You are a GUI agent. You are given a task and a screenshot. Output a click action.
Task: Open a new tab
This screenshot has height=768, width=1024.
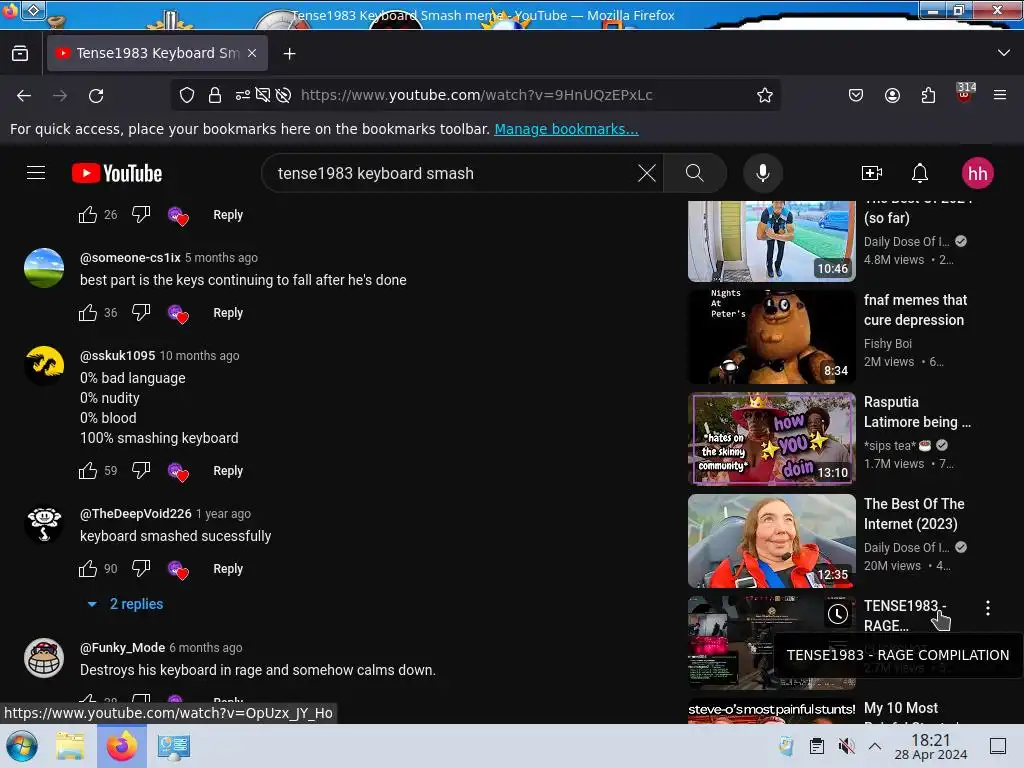(289, 54)
